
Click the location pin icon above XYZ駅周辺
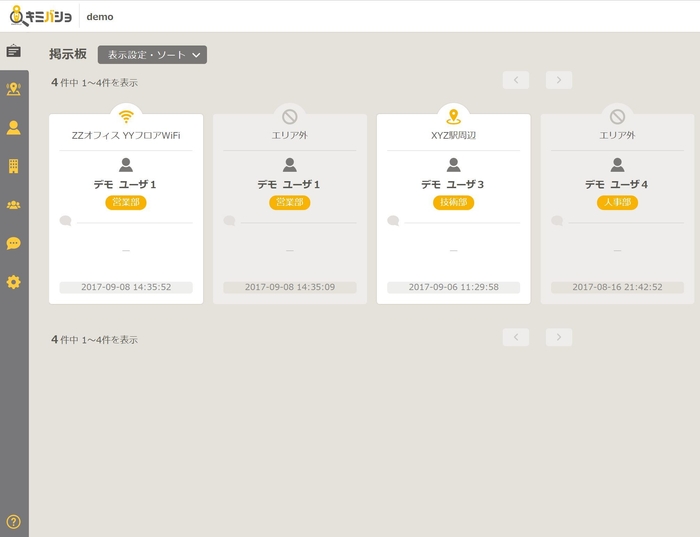coord(453,116)
